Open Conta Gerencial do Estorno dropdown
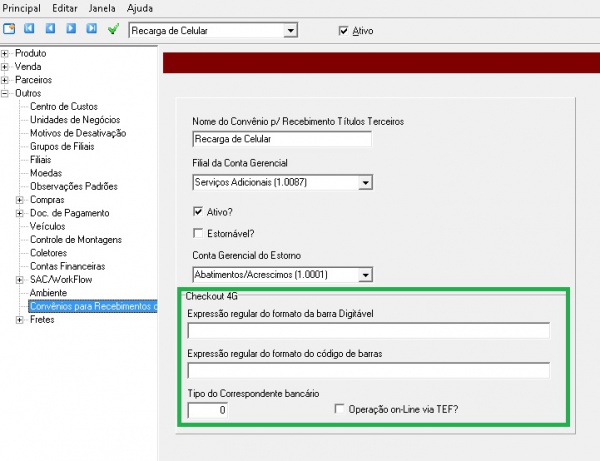Screen dimensions: 600x461 coord(365,274)
